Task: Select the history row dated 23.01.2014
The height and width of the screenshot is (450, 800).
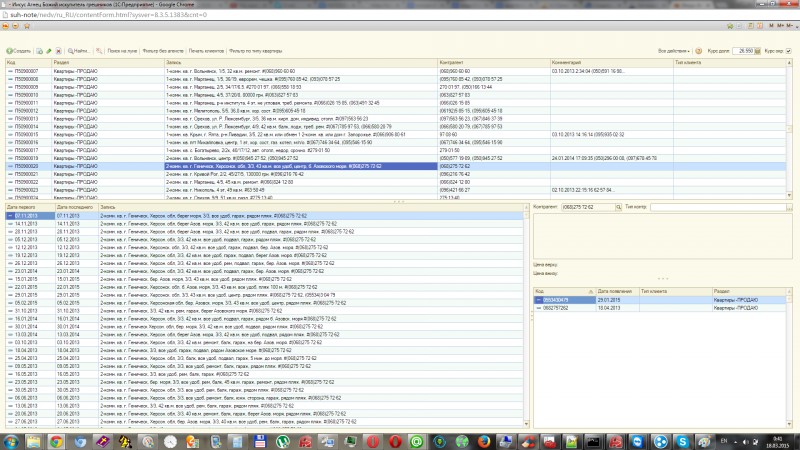Action: 264,271
